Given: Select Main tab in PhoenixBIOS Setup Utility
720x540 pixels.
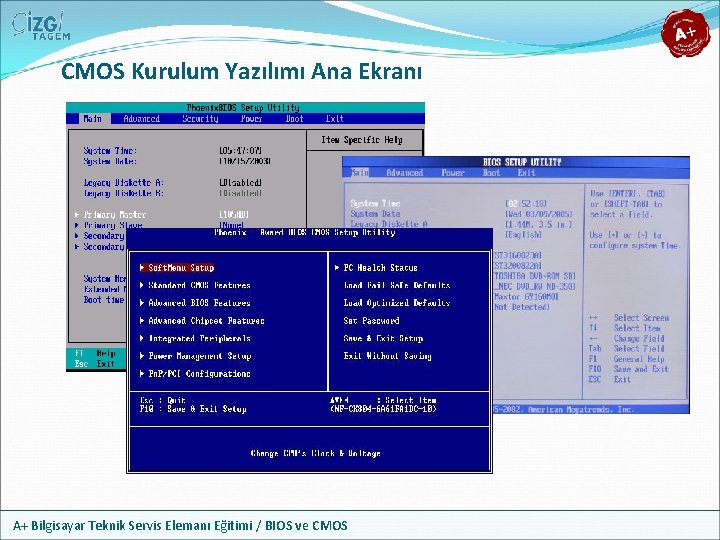Looking at the screenshot, I should pyautogui.click(x=92, y=119).
